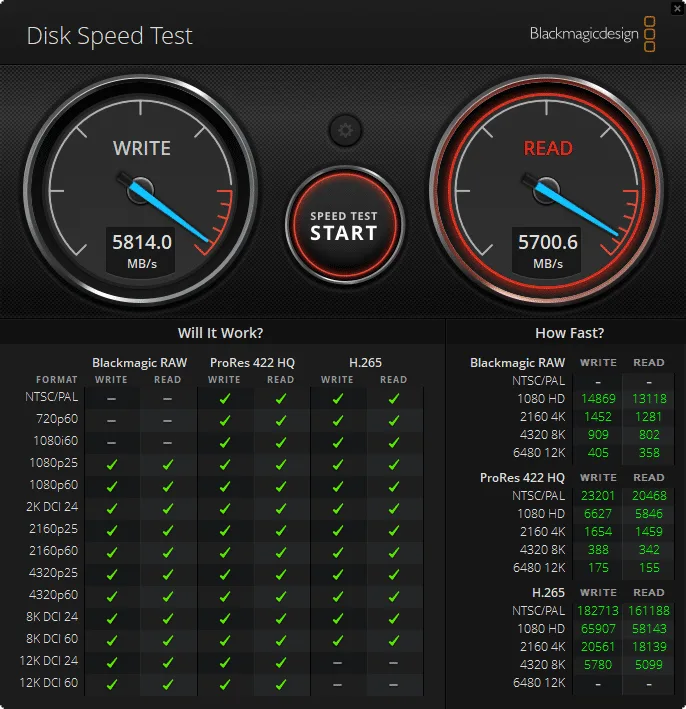Start the speed test

pos(344,225)
